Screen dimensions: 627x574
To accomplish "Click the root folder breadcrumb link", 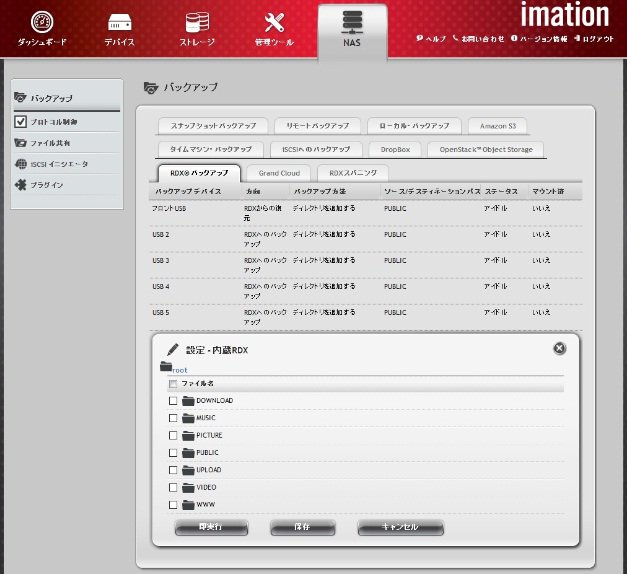I will pyautogui.click(x=180, y=370).
